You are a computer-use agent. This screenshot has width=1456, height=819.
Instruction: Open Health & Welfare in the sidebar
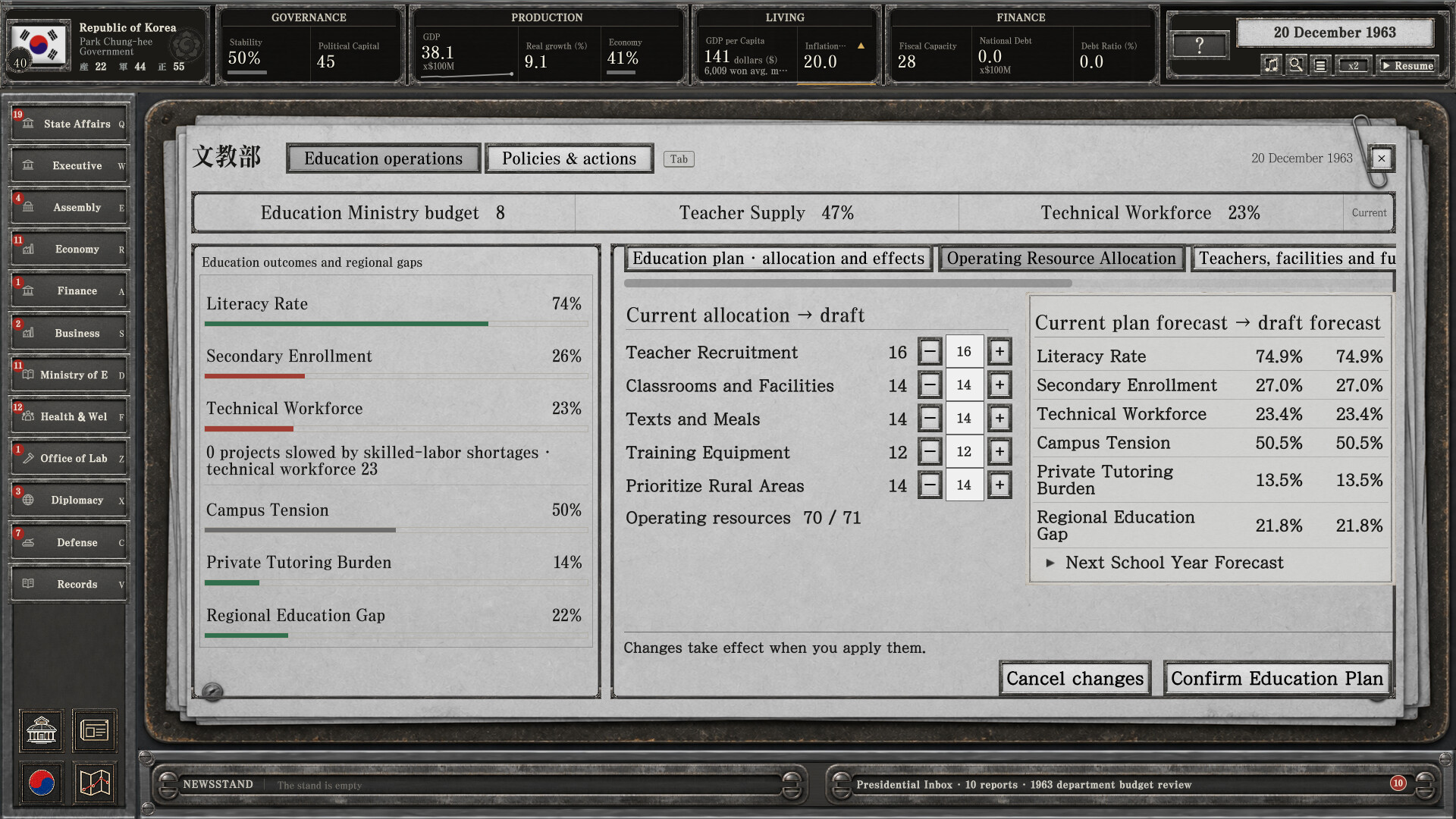pos(69,416)
